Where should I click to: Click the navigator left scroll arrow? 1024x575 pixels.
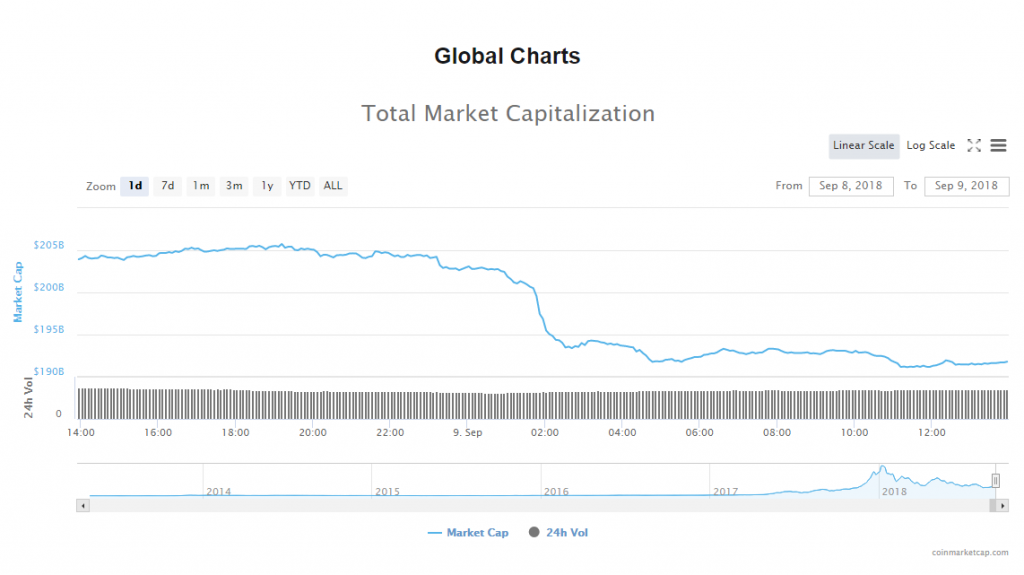(83, 506)
